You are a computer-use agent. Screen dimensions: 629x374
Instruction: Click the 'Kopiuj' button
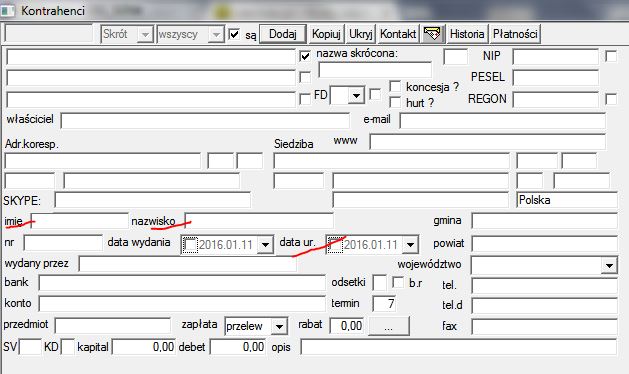(326, 34)
